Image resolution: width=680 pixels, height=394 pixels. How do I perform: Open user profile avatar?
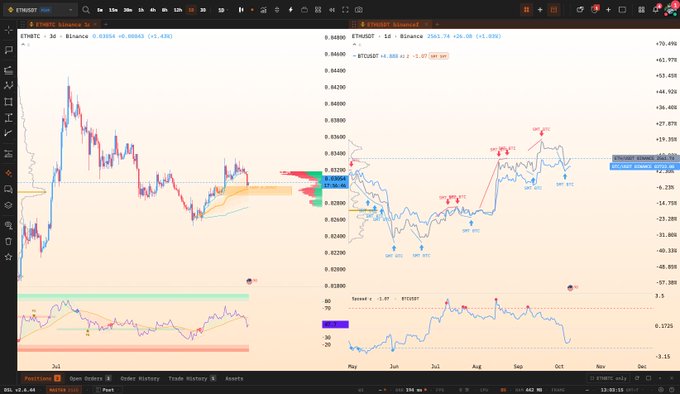point(670,9)
